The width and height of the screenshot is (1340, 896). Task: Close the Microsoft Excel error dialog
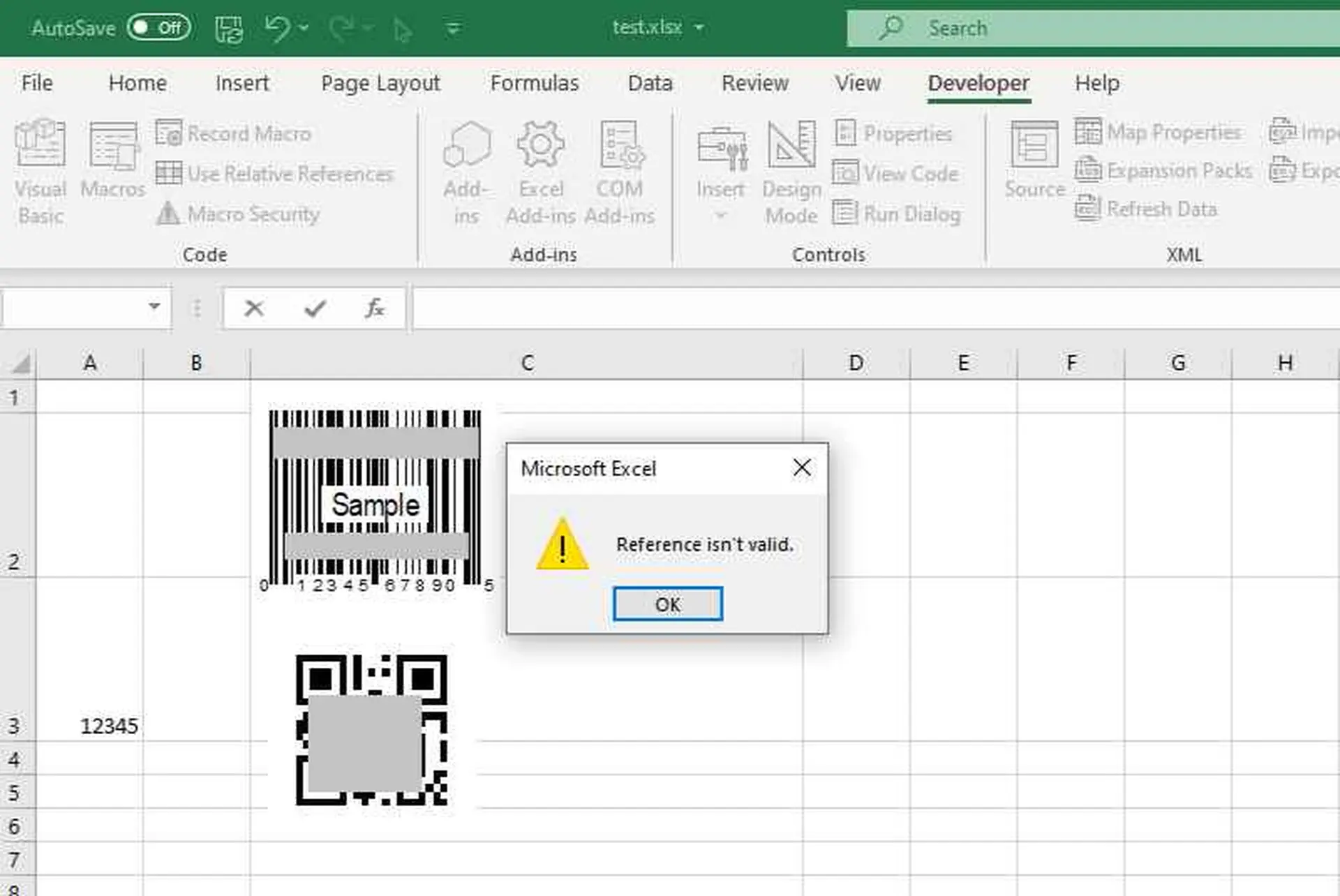coord(802,468)
